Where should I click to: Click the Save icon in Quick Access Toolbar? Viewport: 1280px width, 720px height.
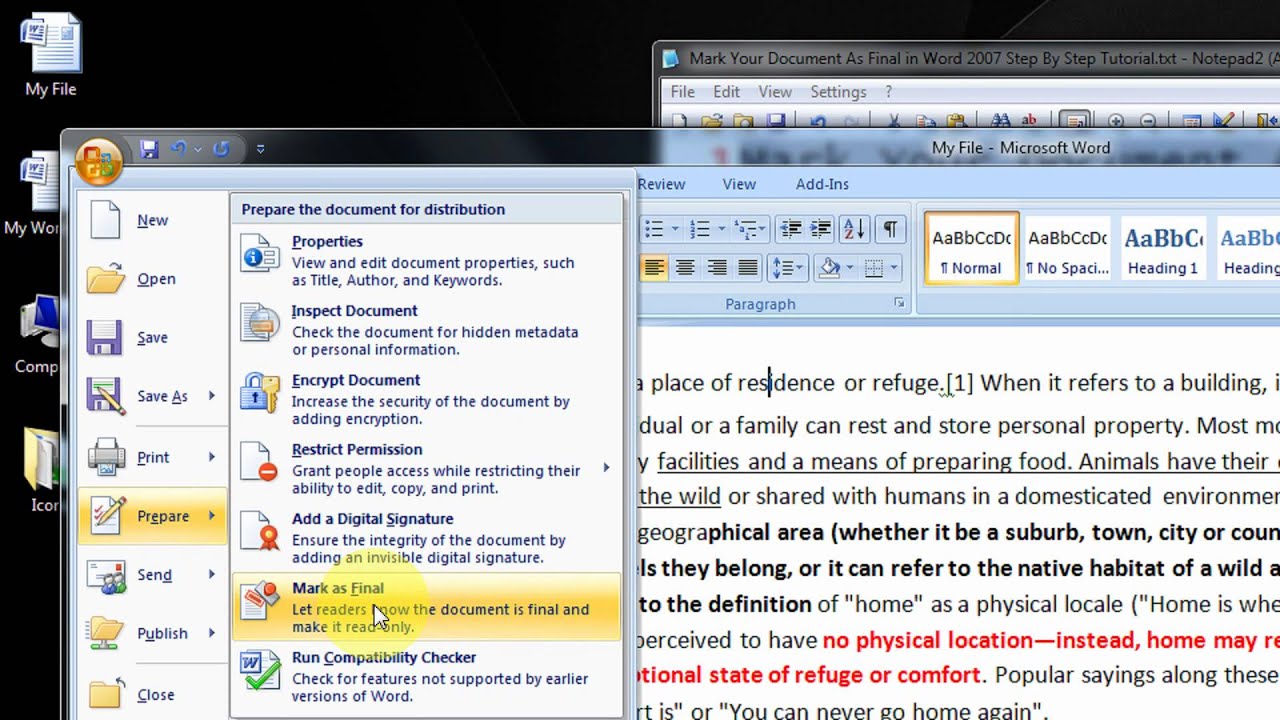pos(150,149)
